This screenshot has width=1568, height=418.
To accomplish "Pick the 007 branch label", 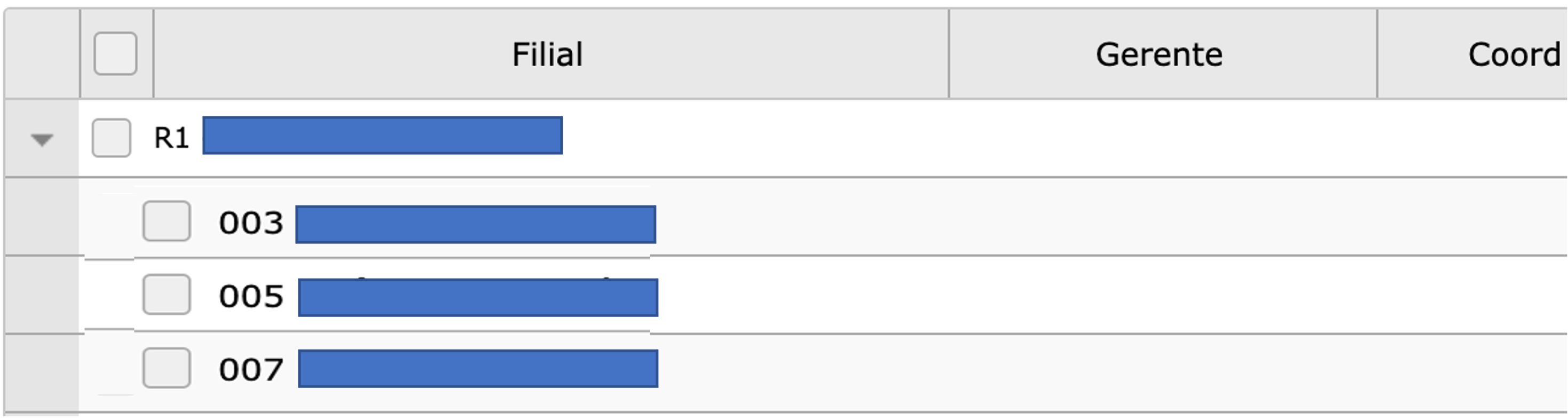I will [x=251, y=369].
